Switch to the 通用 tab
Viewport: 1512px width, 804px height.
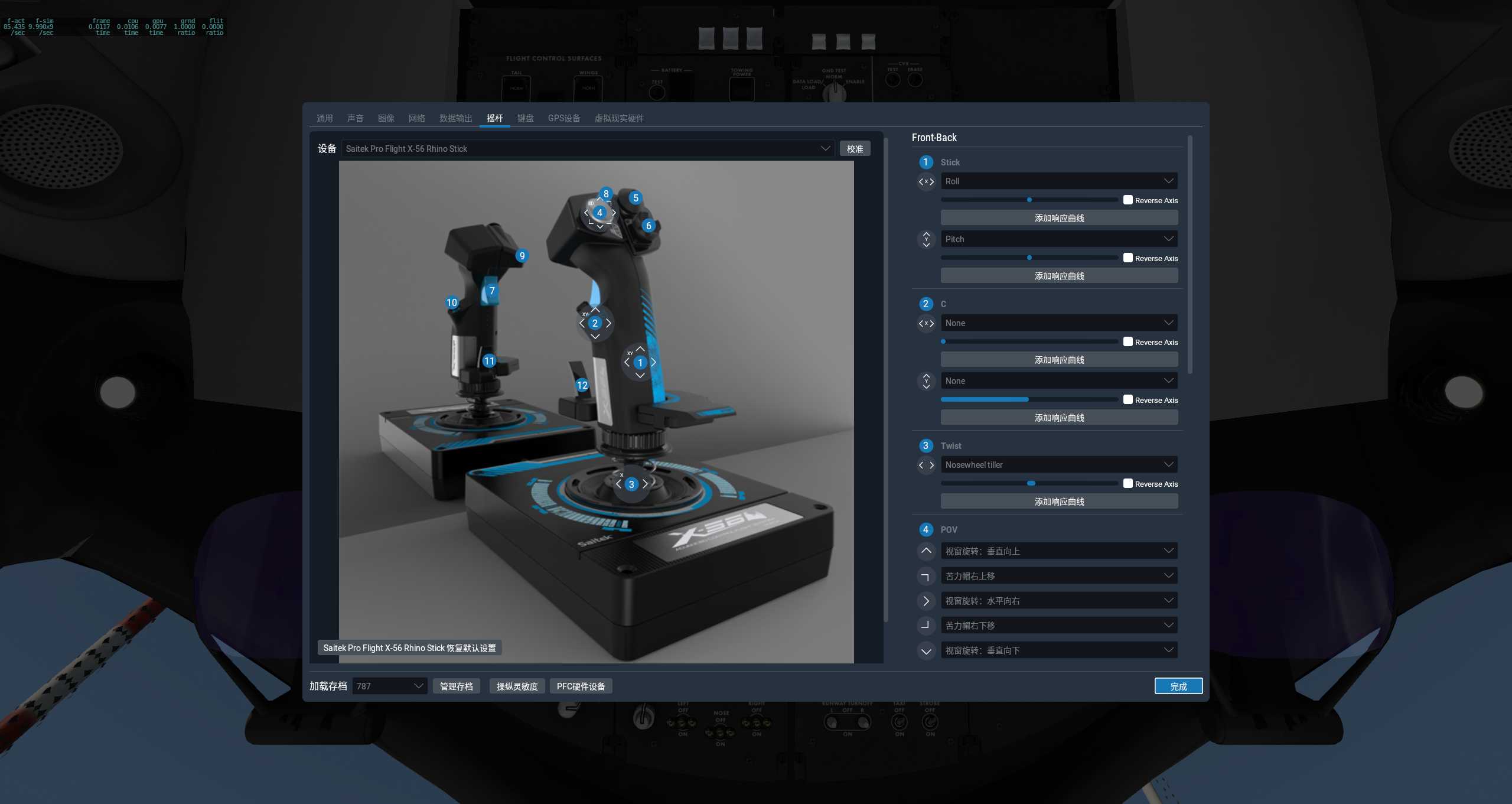tap(324, 118)
